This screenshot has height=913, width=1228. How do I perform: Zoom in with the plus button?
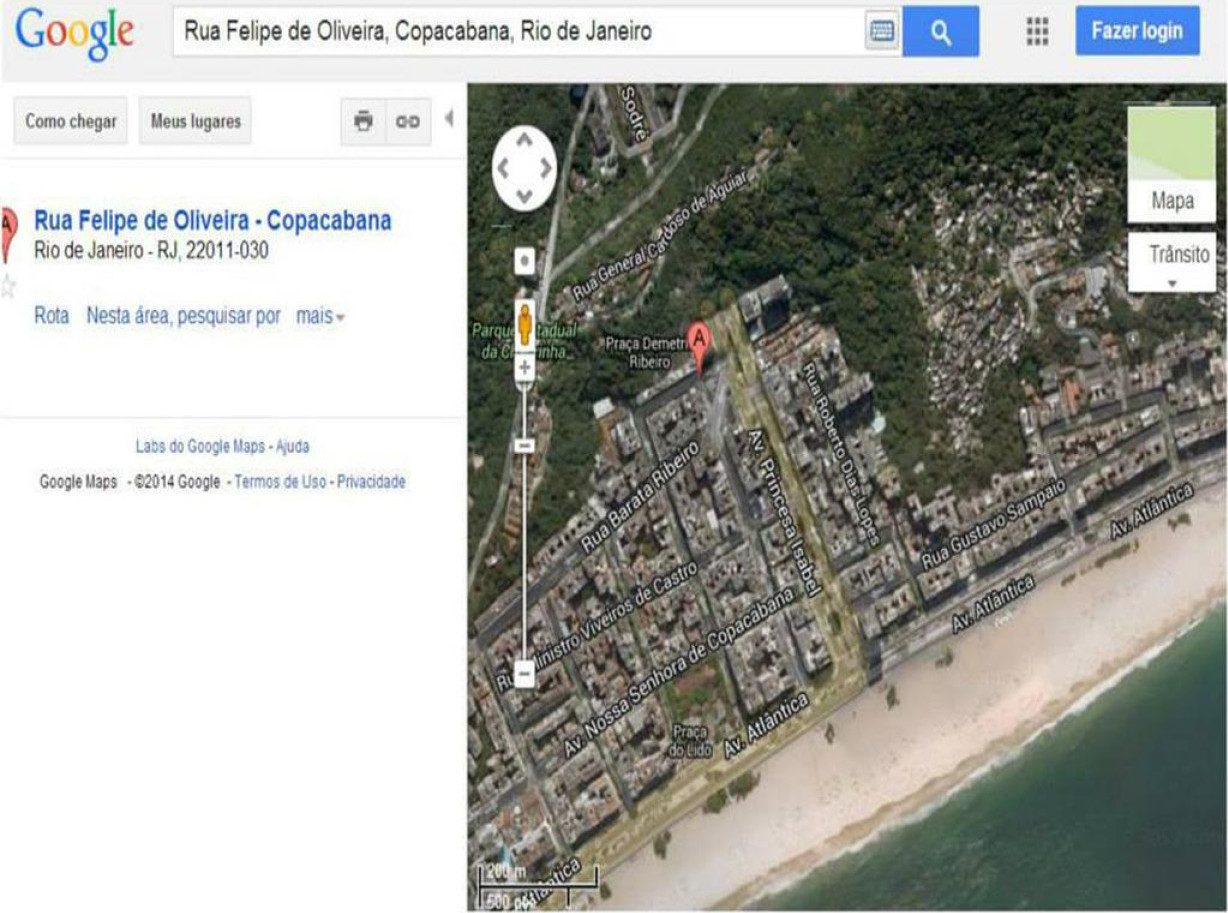(x=525, y=368)
